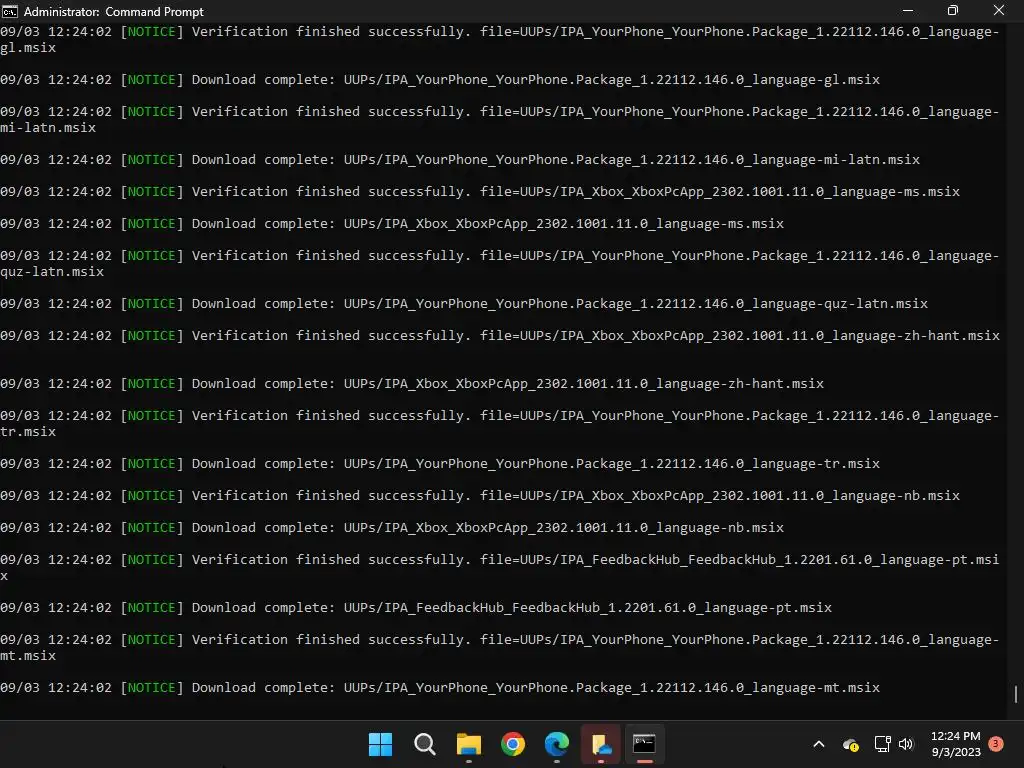This screenshot has height=768, width=1024.
Task: Click 'Download complete' line for language-zh-hant.msix
Action: (412, 384)
